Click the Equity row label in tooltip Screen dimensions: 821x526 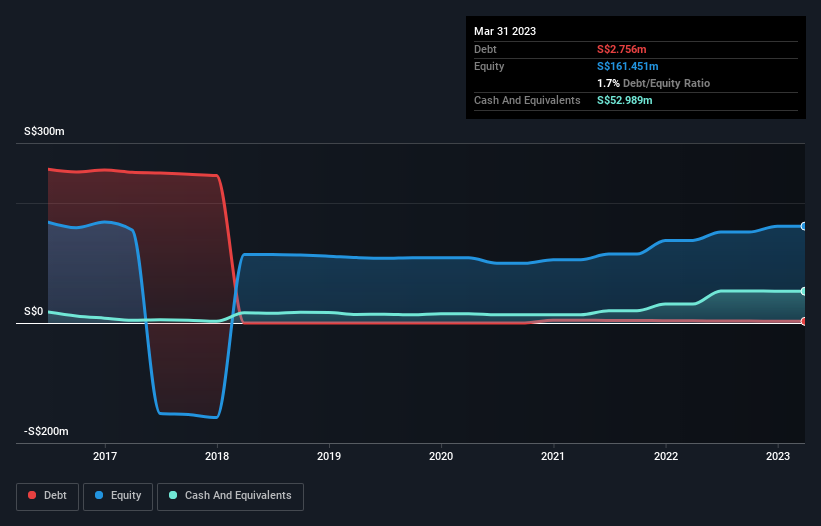pyautogui.click(x=489, y=66)
